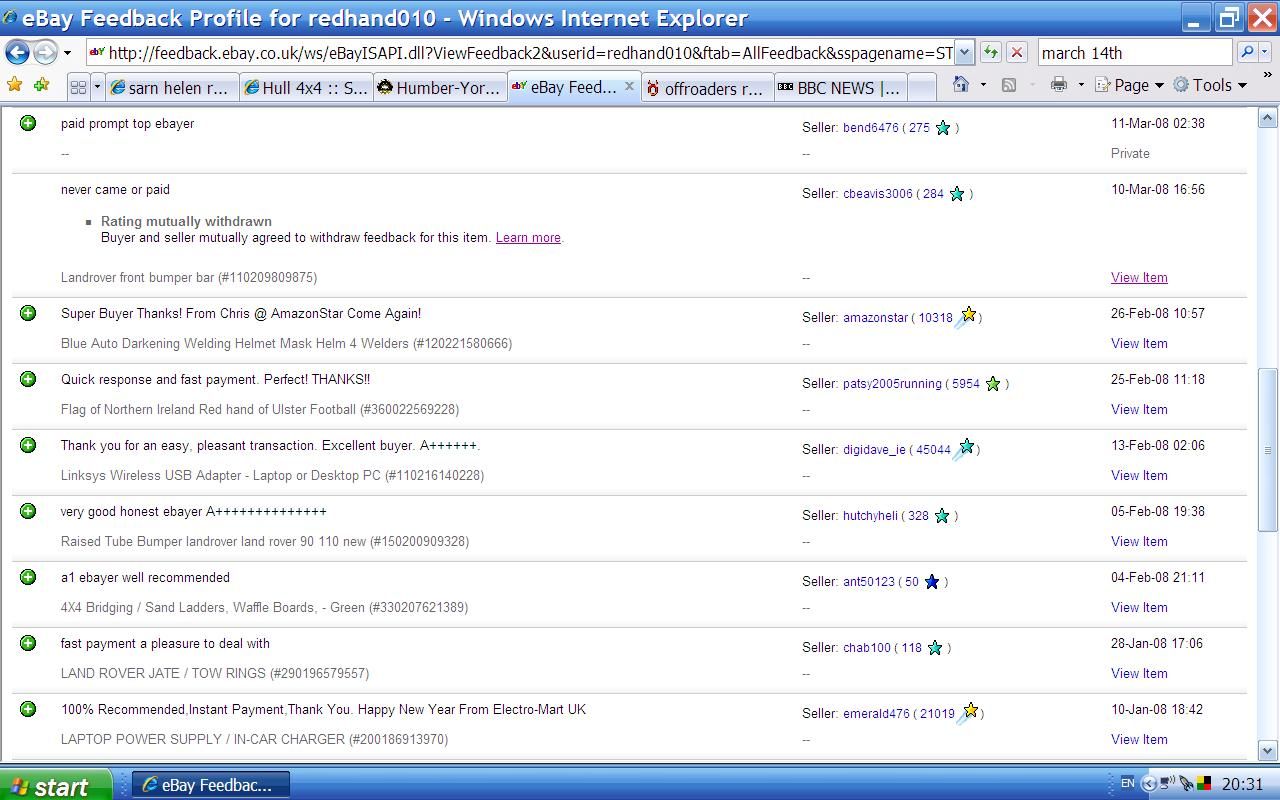Stop loading with the red X icon
This screenshot has width=1280, height=800.
coord(1017,53)
